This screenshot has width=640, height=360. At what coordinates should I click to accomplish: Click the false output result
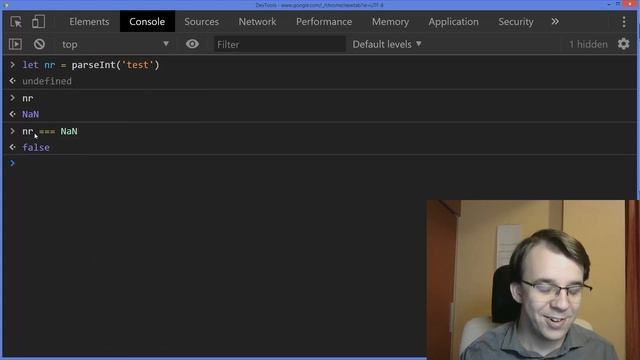pos(36,148)
